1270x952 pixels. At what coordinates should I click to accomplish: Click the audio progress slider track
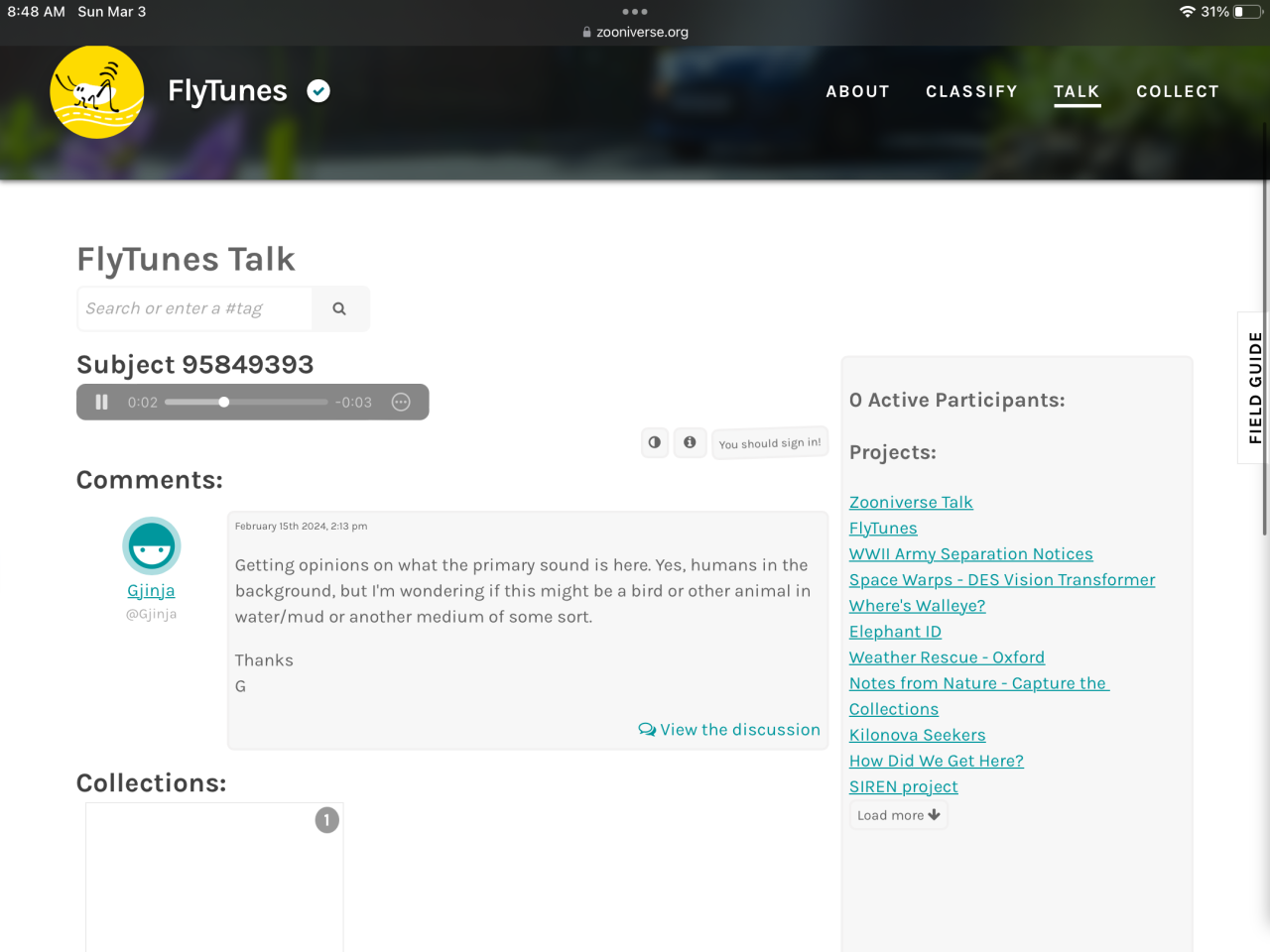point(246,402)
